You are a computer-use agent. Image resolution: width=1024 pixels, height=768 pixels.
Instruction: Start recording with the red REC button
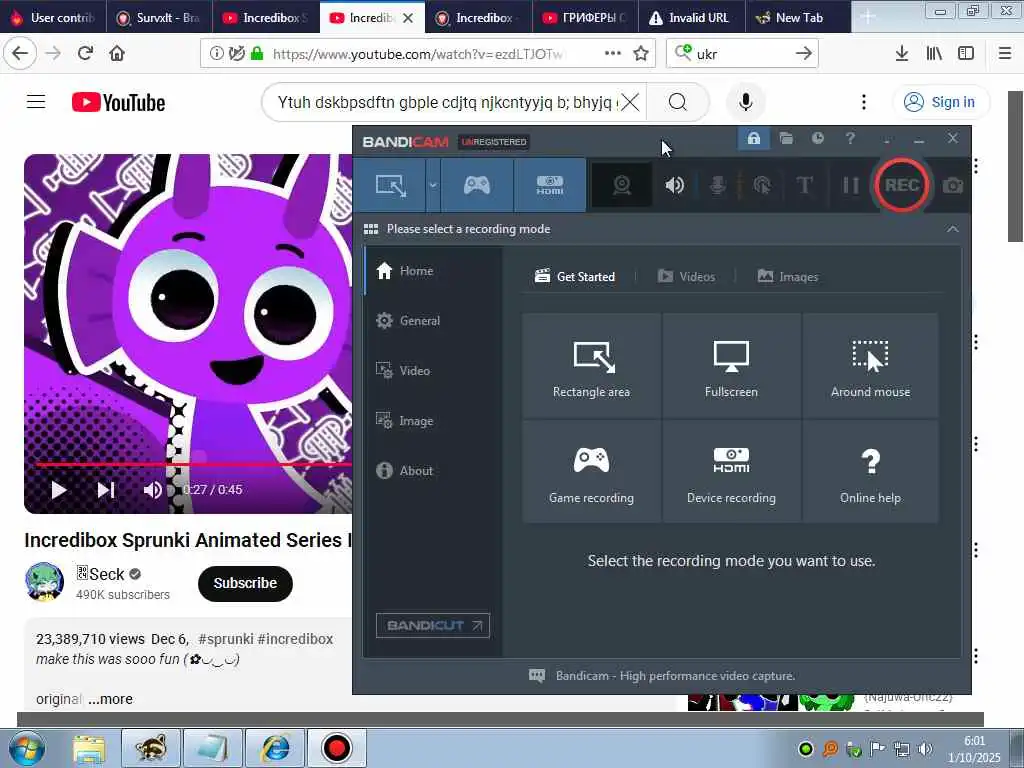tap(902, 185)
